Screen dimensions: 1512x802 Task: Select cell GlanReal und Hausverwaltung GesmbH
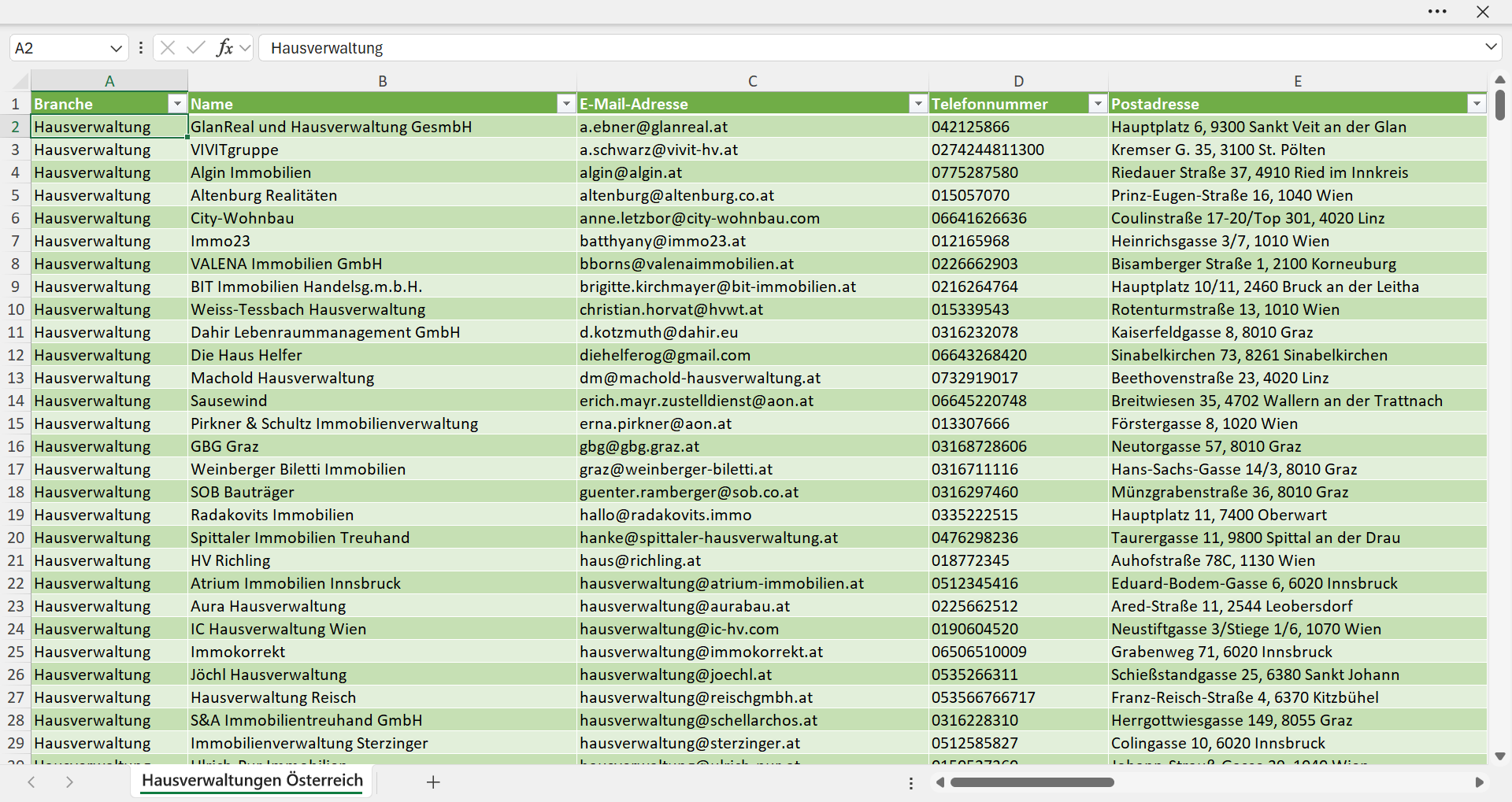[x=383, y=127]
